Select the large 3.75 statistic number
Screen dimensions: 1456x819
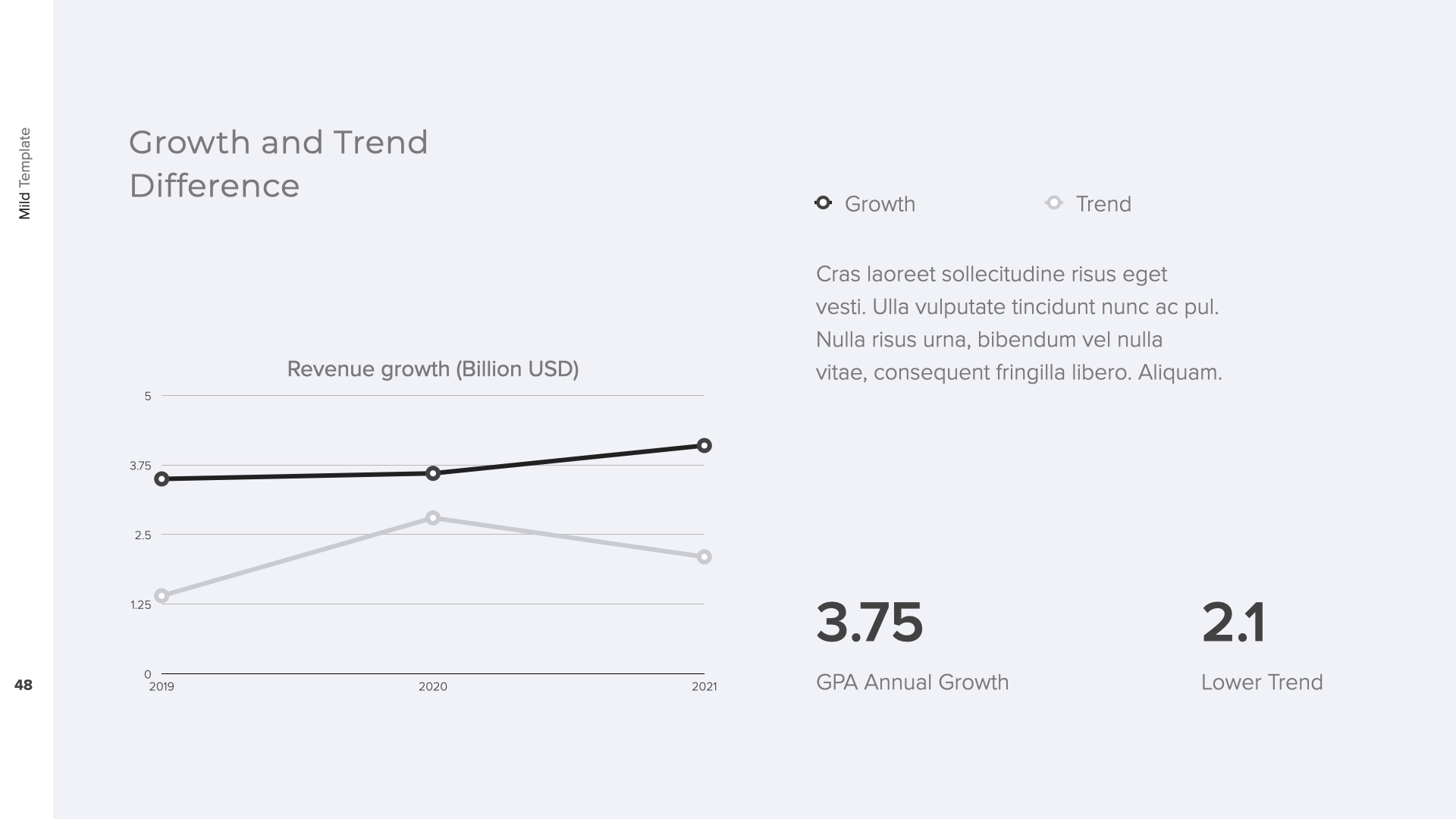tap(869, 623)
